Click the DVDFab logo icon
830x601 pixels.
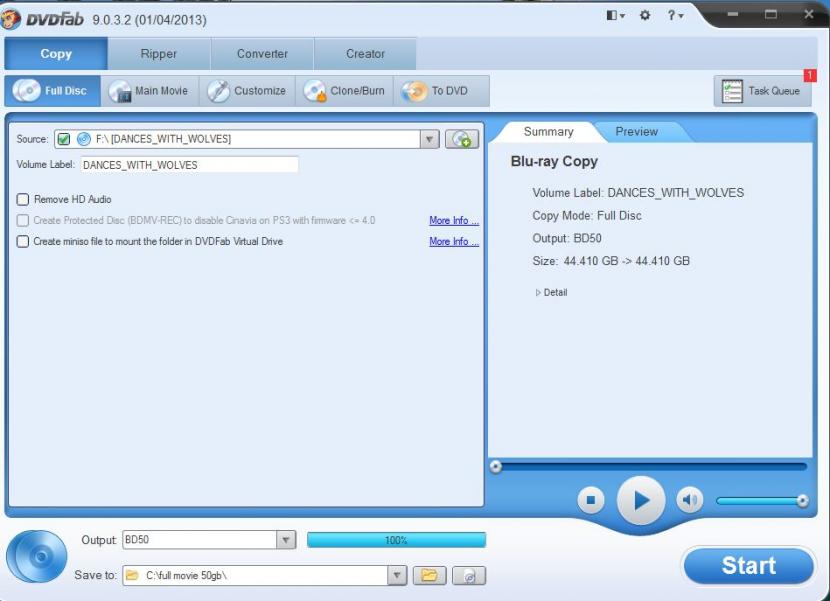click(x=11, y=20)
